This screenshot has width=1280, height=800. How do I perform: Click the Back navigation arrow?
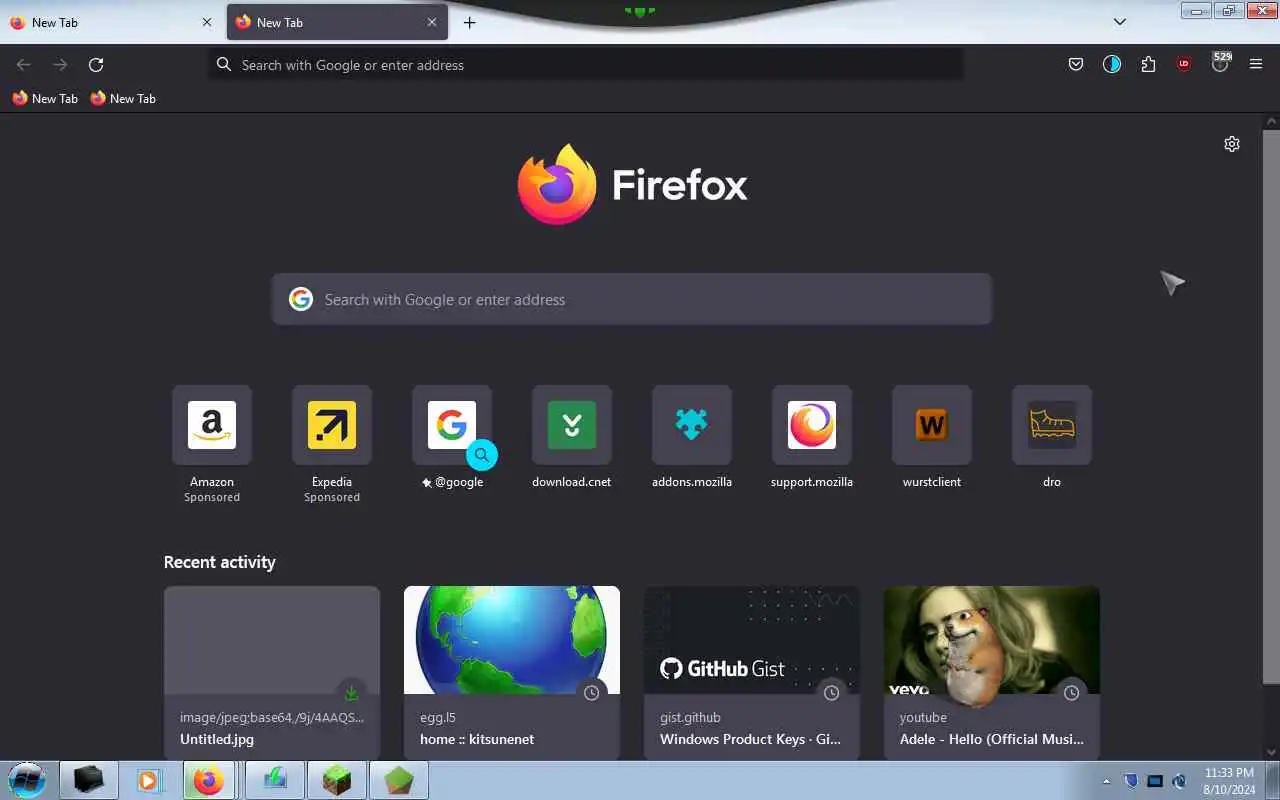click(x=24, y=64)
